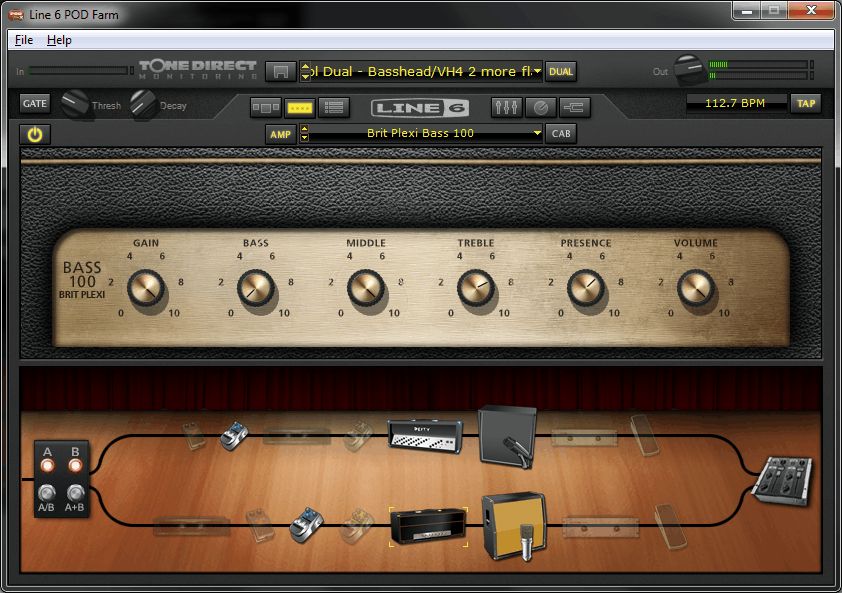Select the blue stompbox on tone B
This screenshot has height=593, width=842.
(307, 525)
